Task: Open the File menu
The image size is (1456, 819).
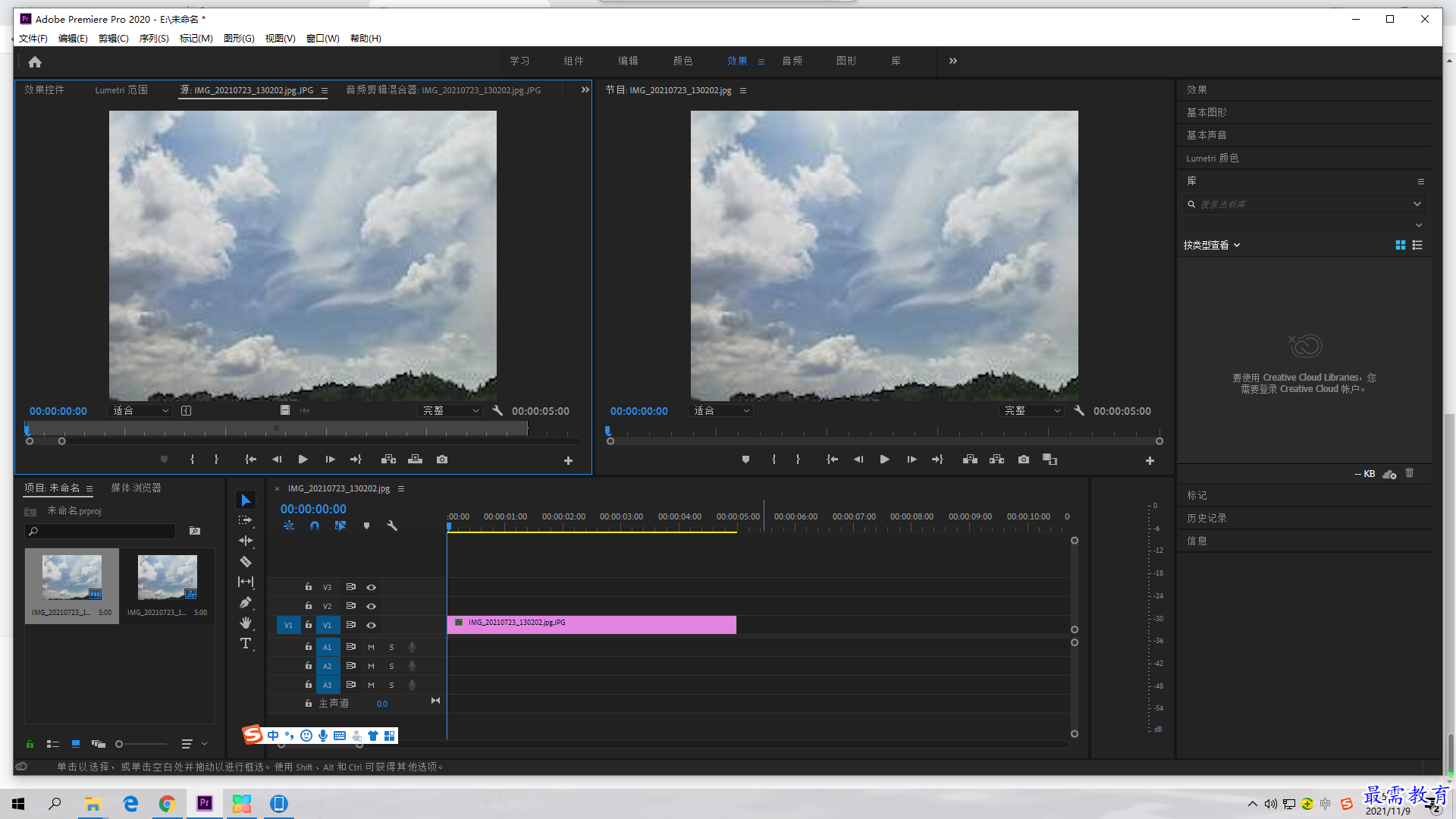Action: coord(33,38)
